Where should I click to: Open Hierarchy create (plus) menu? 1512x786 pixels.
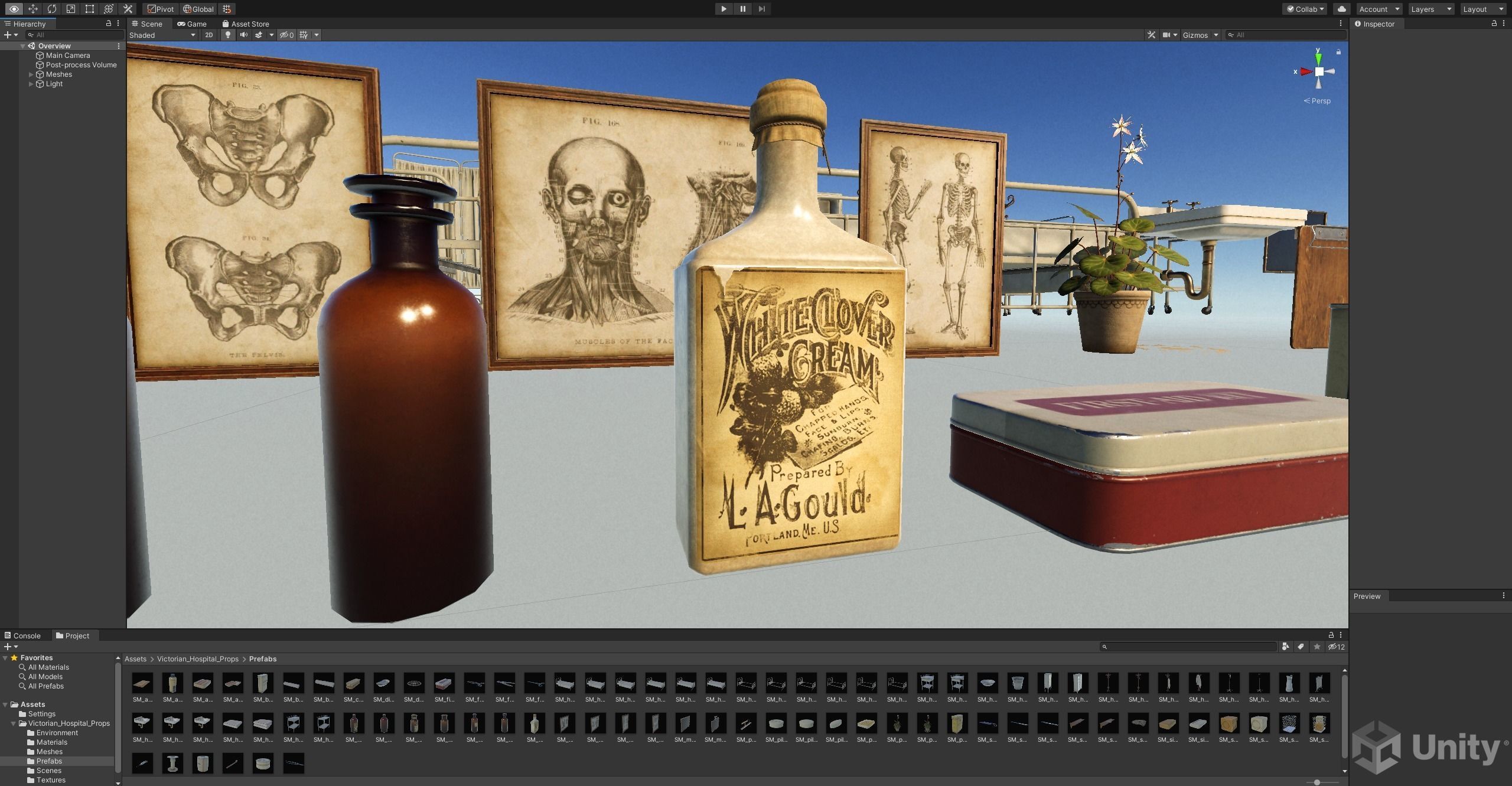pyautogui.click(x=11, y=35)
